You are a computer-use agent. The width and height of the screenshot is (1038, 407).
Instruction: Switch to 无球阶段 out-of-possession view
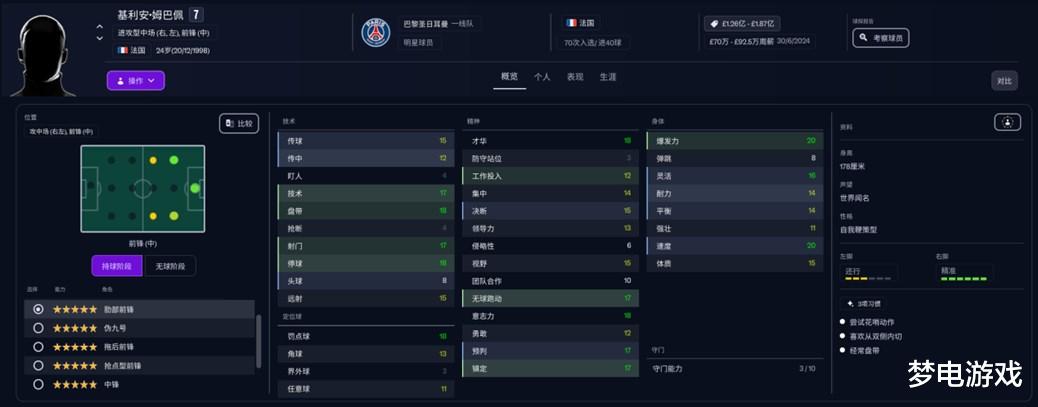(x=170, y=266)
